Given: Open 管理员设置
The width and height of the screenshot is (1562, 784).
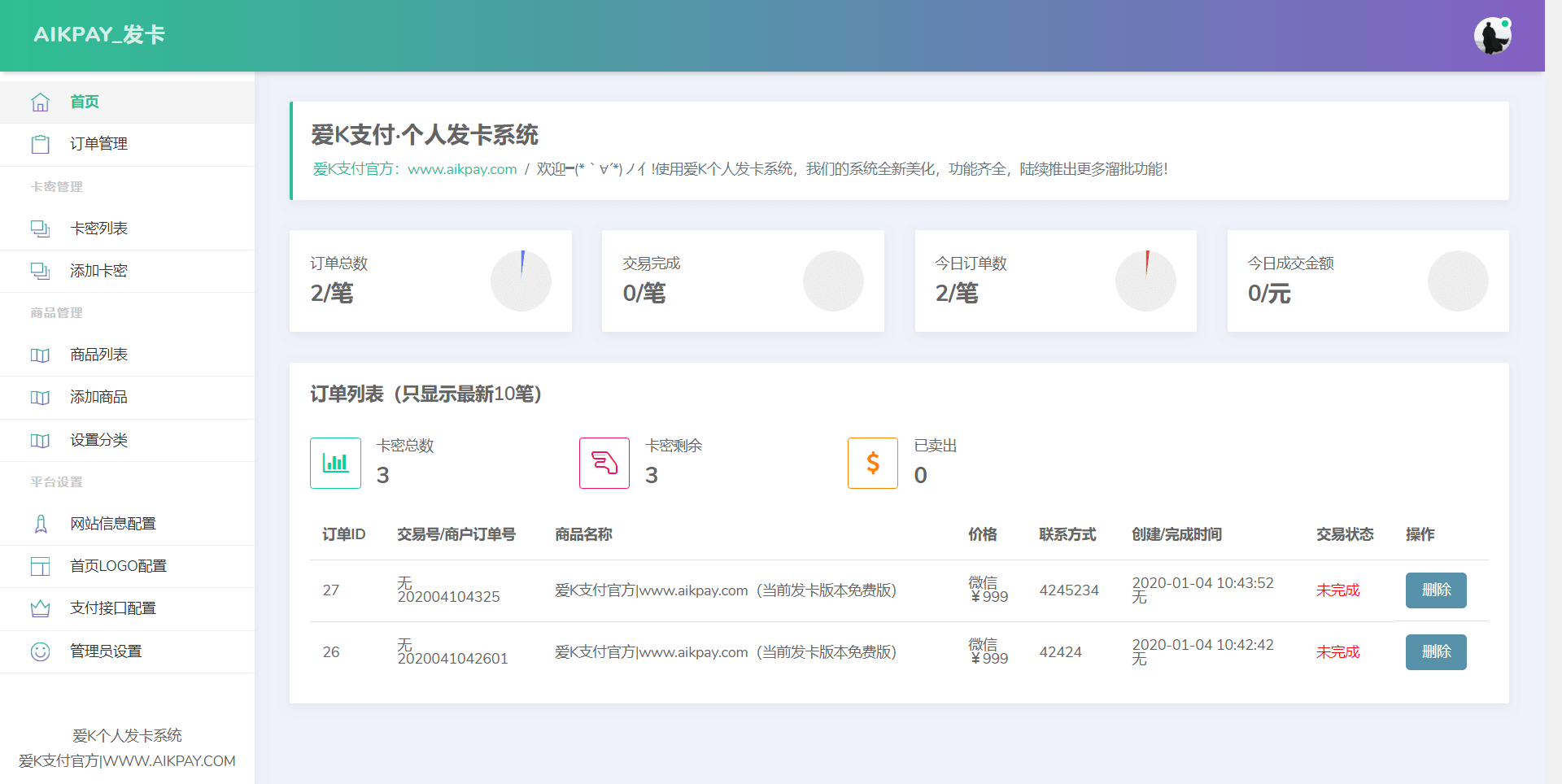Looking at the screenshot, I should pyautogui.click(x=127, y=651).
